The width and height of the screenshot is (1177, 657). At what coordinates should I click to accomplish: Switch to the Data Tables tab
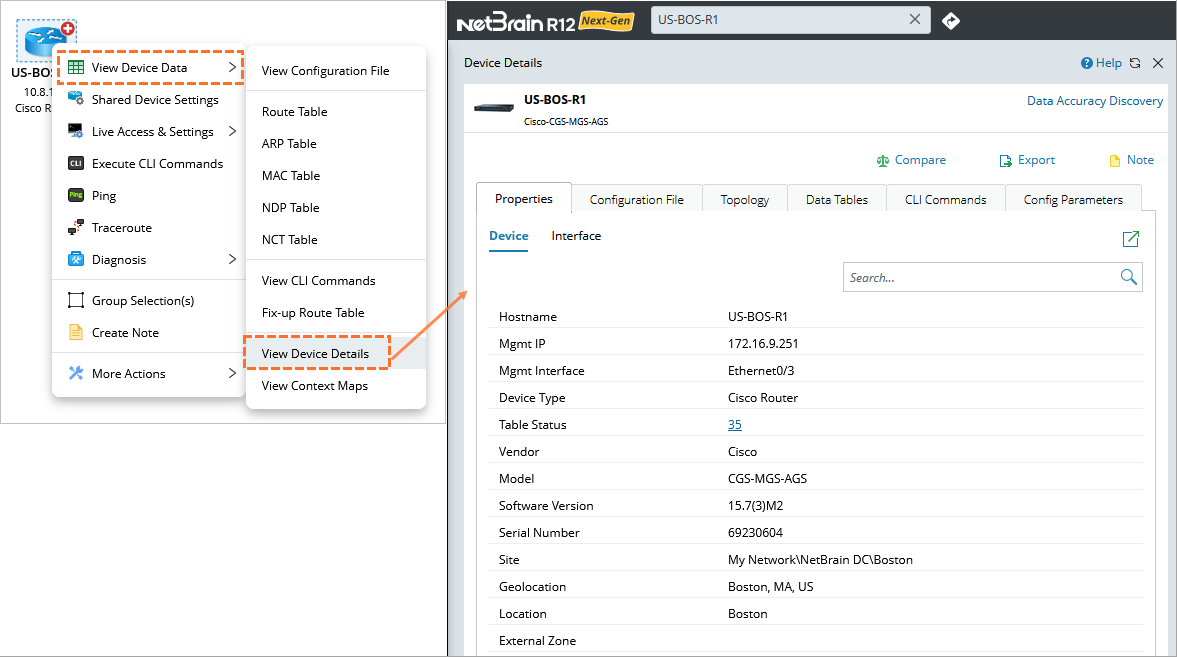(x=836, y=199)
